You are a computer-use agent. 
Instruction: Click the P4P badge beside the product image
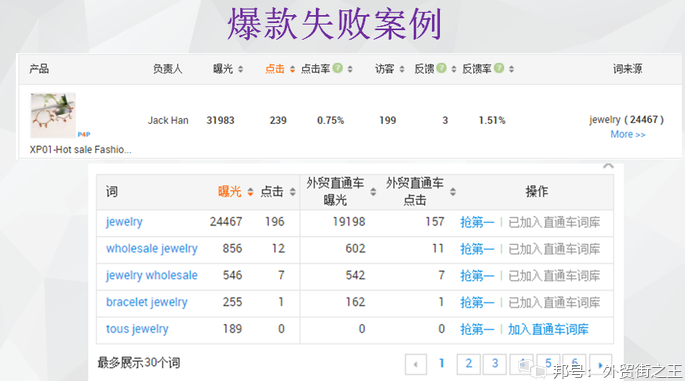click(84, 135)
